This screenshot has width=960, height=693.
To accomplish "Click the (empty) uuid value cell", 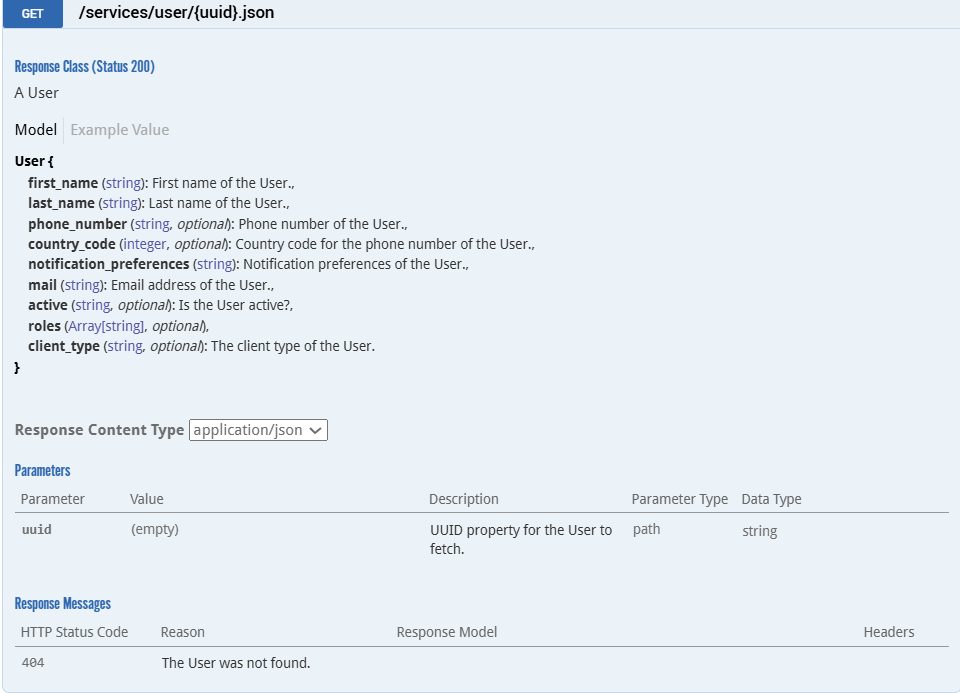I will coord(155,530).
